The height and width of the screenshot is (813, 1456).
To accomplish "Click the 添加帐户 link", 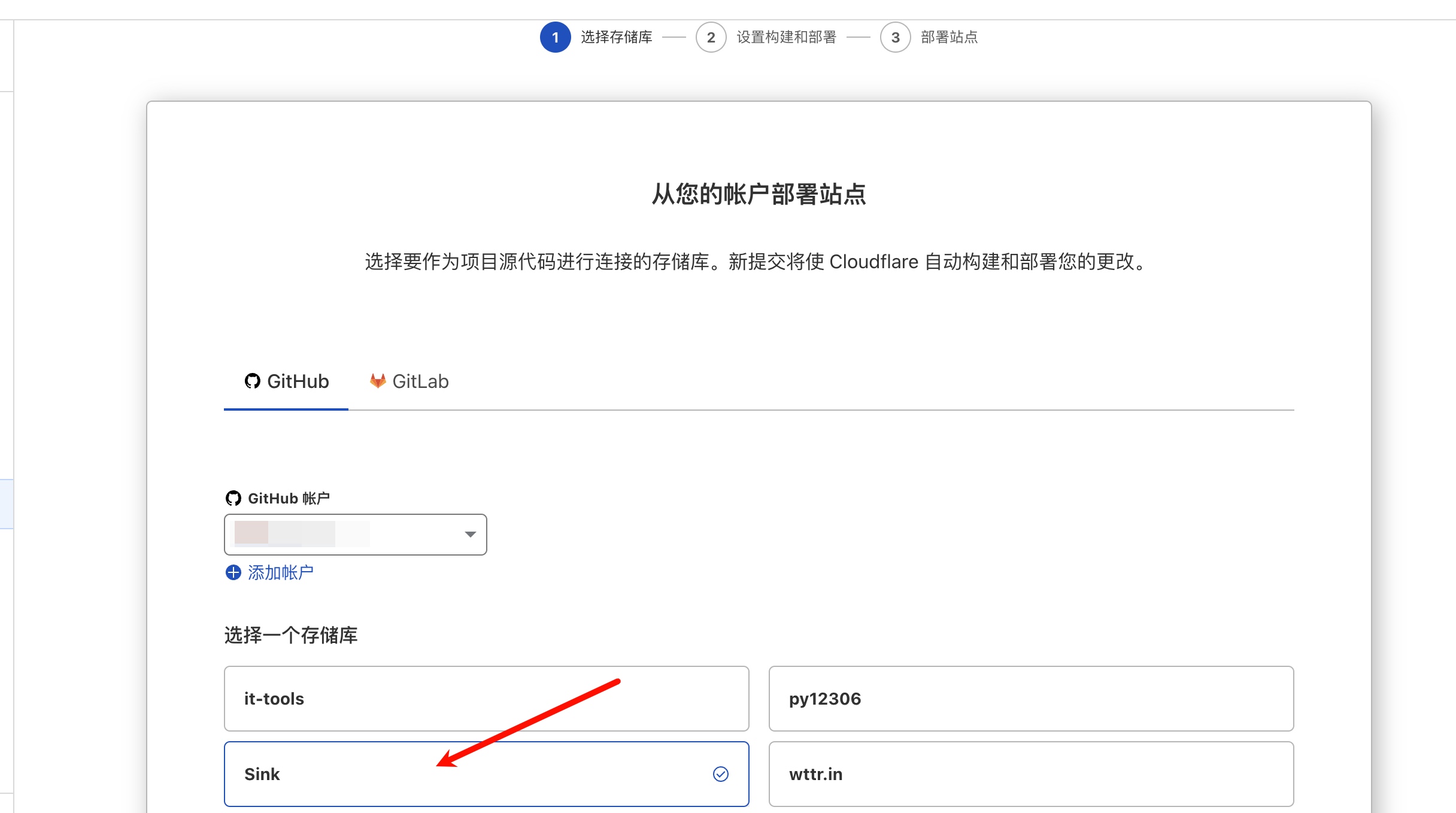I will pos(280,573).
